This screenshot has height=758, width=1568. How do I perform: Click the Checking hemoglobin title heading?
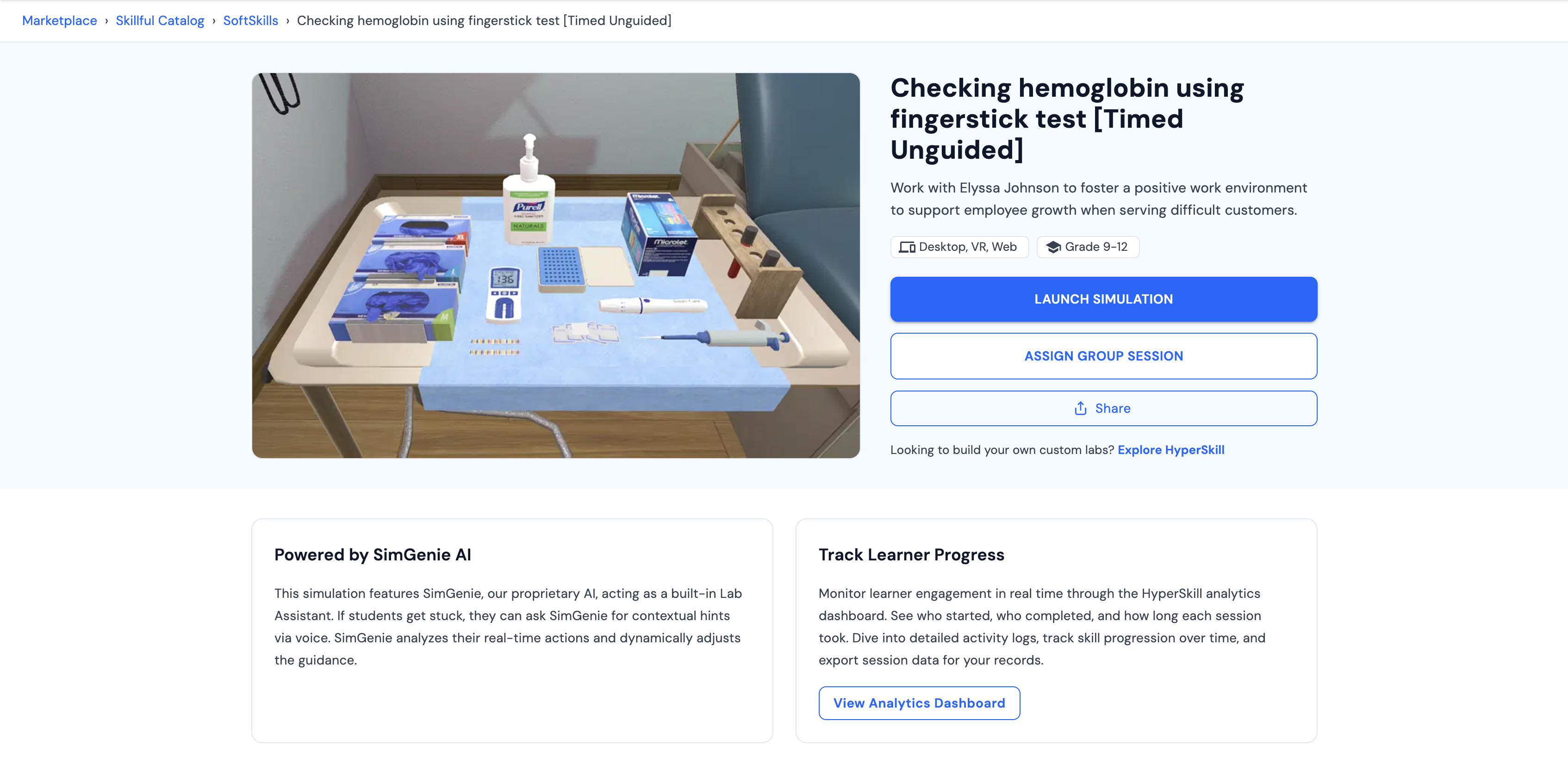[x=1067, y=119]
